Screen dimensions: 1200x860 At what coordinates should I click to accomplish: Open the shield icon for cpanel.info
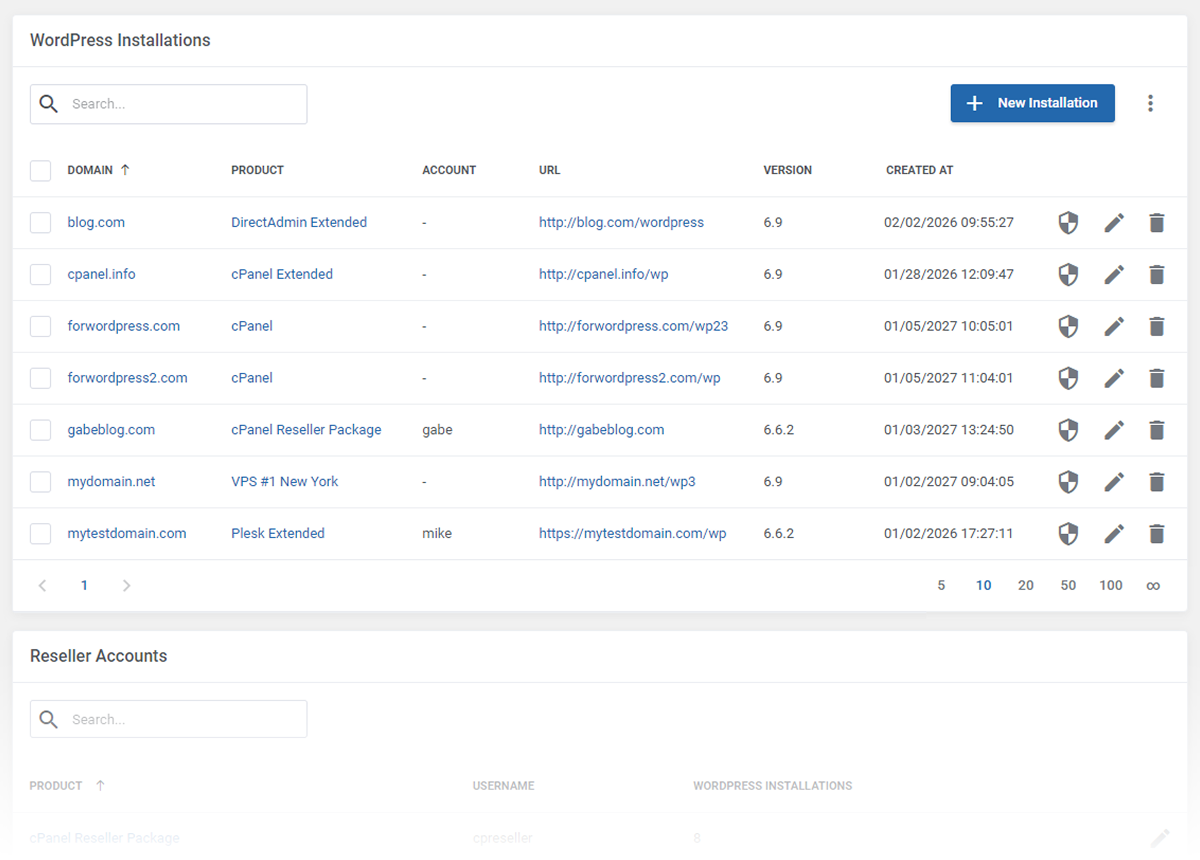click(x=1068, y=275)
